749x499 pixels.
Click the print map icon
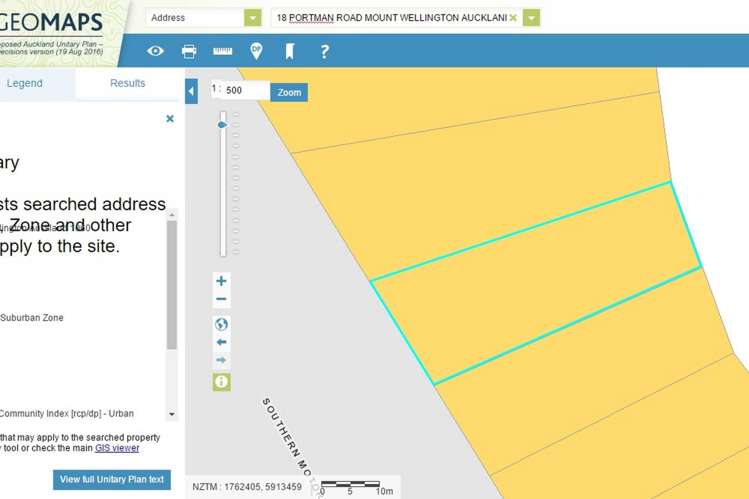pyautogui.click(x=189, y=51)
